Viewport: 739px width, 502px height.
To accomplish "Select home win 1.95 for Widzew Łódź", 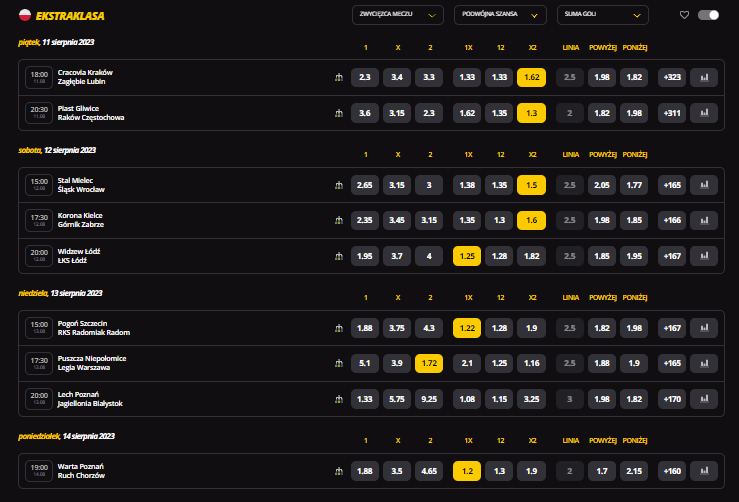I will point(365,256).
